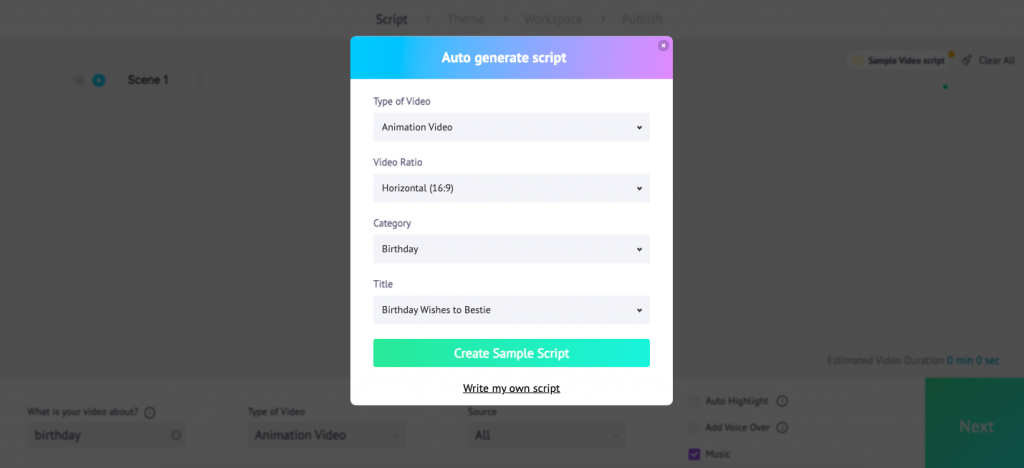Grab the Scene 1 drag handle icon
This screenshot has width=1024, height=468.
(200, 80)
